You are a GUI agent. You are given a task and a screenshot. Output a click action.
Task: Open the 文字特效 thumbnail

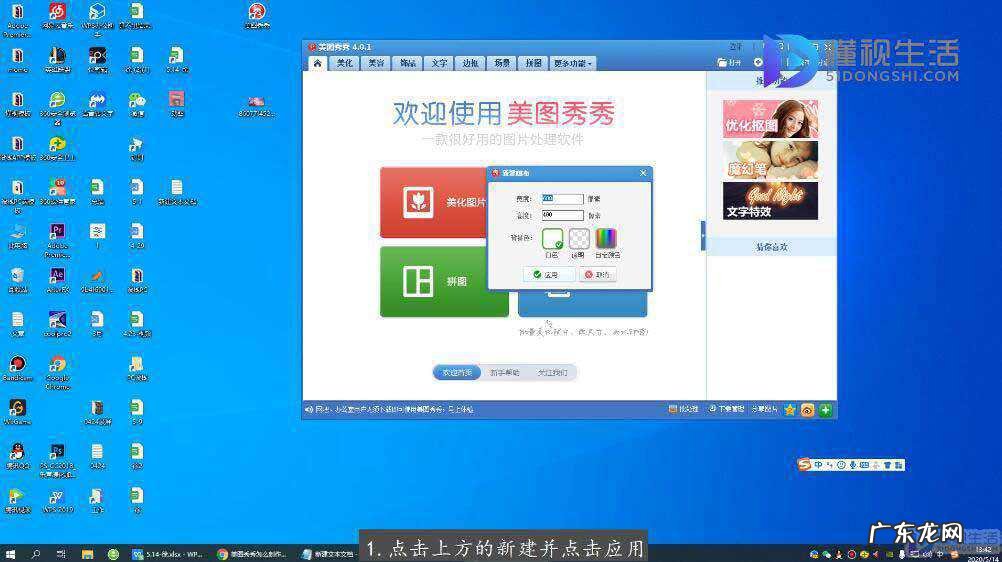pos(770,201)
